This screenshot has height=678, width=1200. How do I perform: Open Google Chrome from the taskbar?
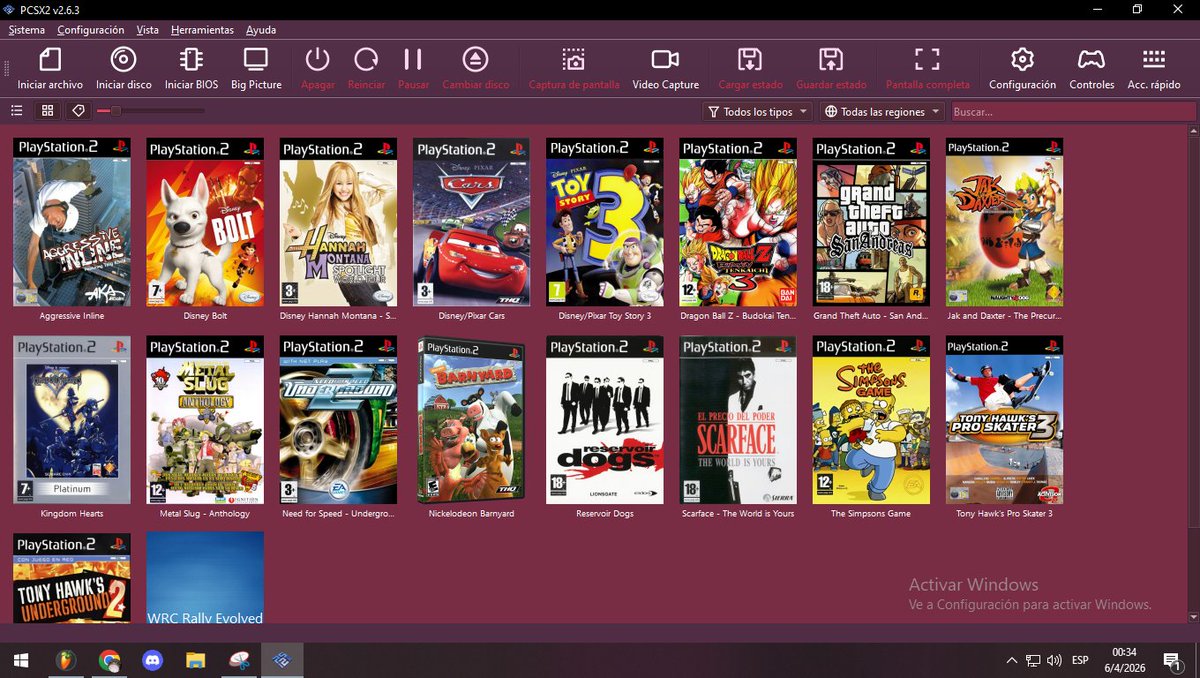[110, 660]
